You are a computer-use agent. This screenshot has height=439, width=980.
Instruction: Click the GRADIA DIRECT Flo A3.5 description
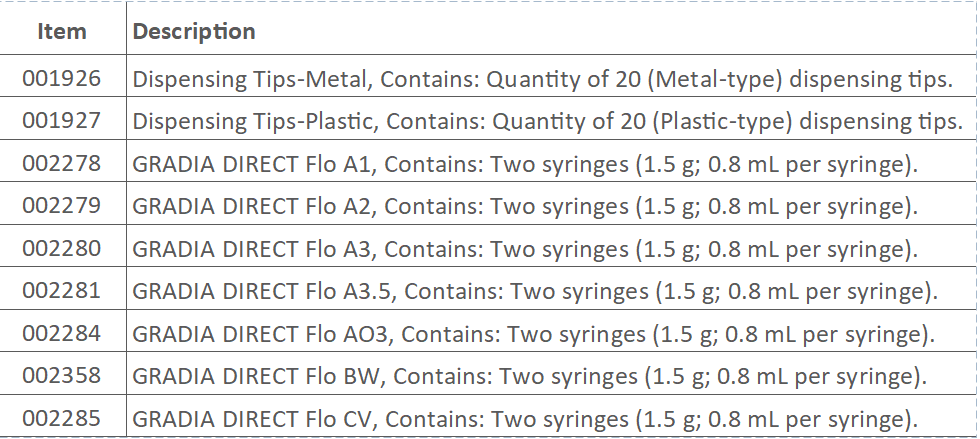535,291
